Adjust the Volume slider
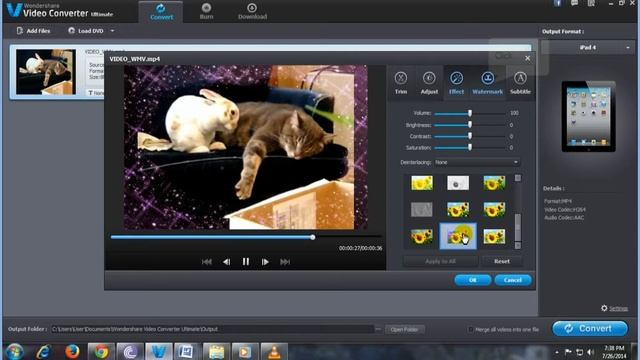Image resolution: width=640 pixels, height=360 pixels. pos(470,113)
